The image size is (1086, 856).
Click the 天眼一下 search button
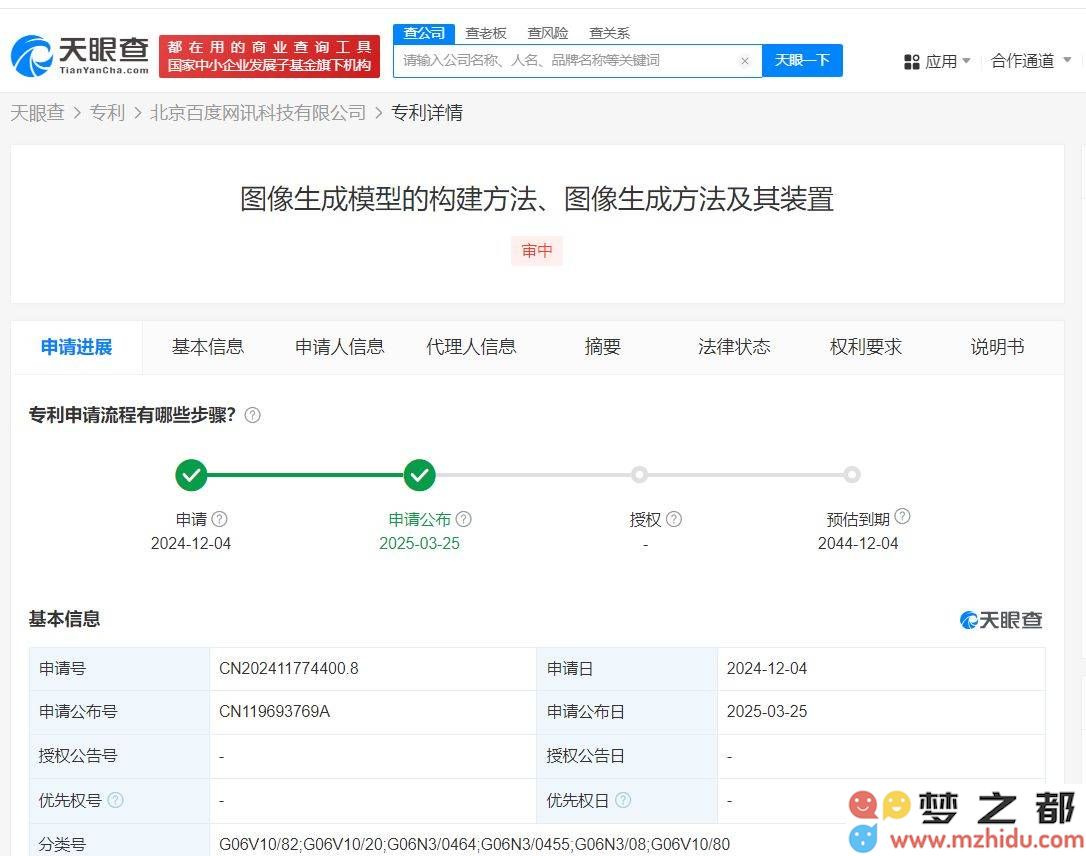point(802,60)
